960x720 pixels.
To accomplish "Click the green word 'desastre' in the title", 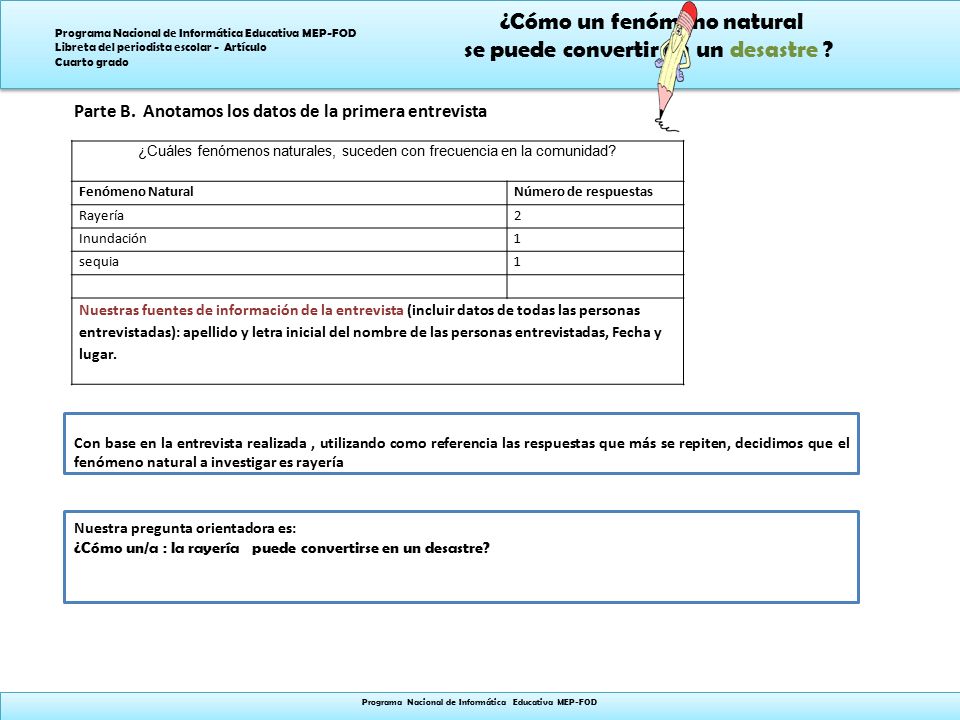I will tap(773, 50).
